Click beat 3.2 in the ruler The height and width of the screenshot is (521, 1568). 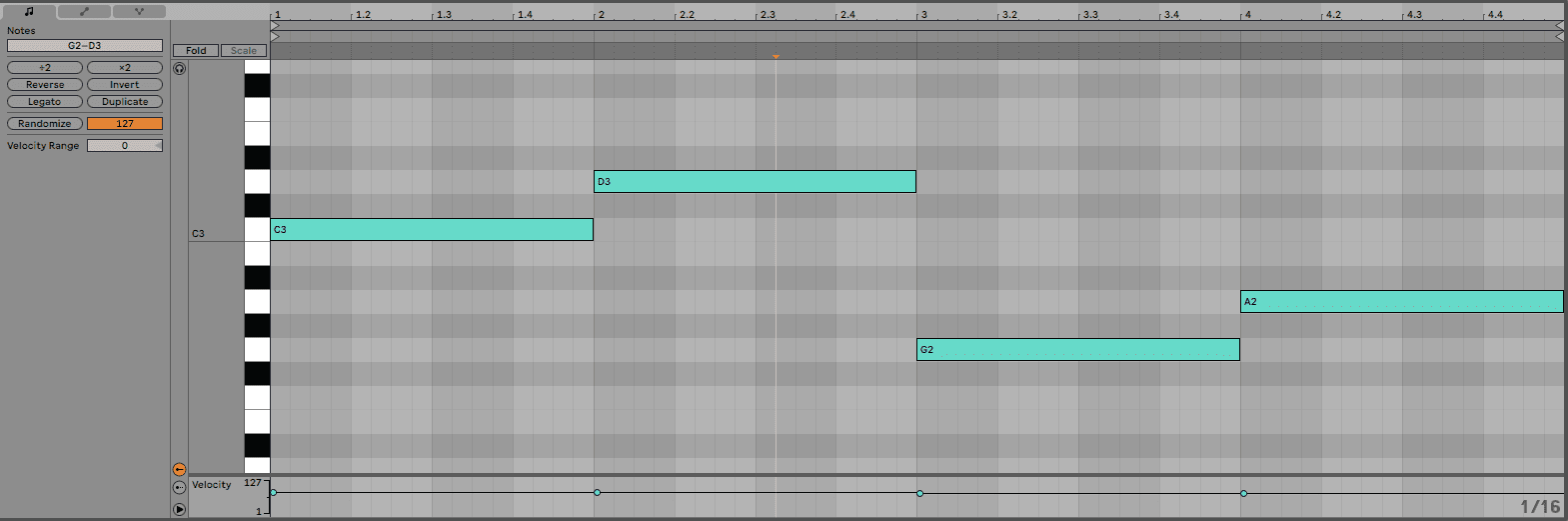point(1009,15)
